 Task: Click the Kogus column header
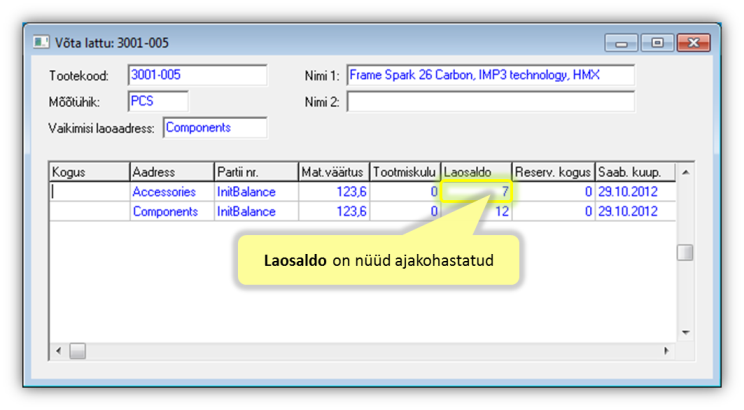[x=89, y=172]
